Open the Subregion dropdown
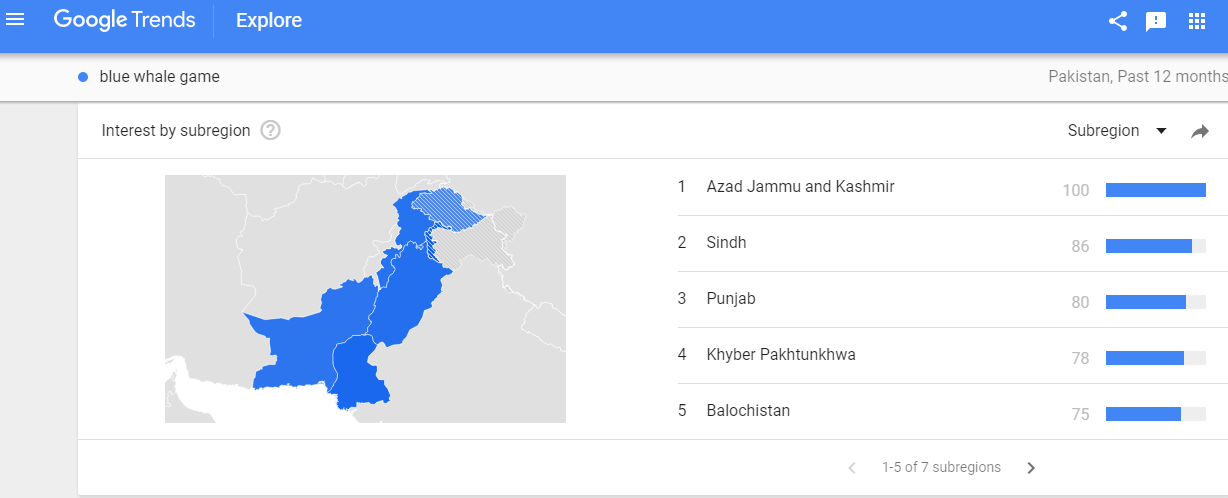 1117,131
